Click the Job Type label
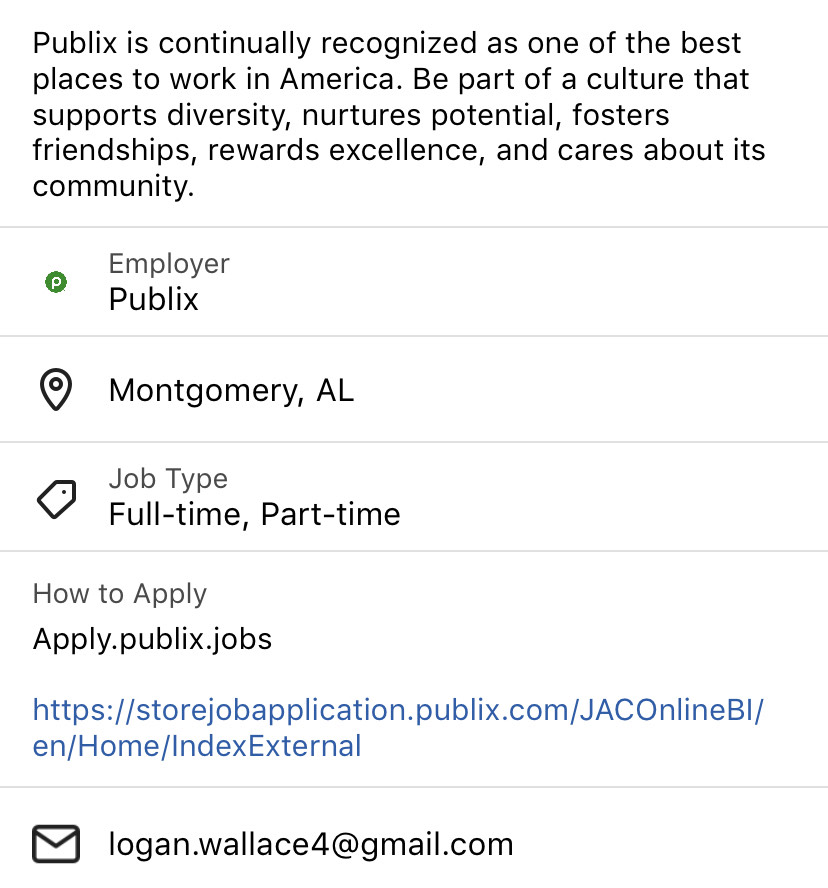 pos(168,479)
